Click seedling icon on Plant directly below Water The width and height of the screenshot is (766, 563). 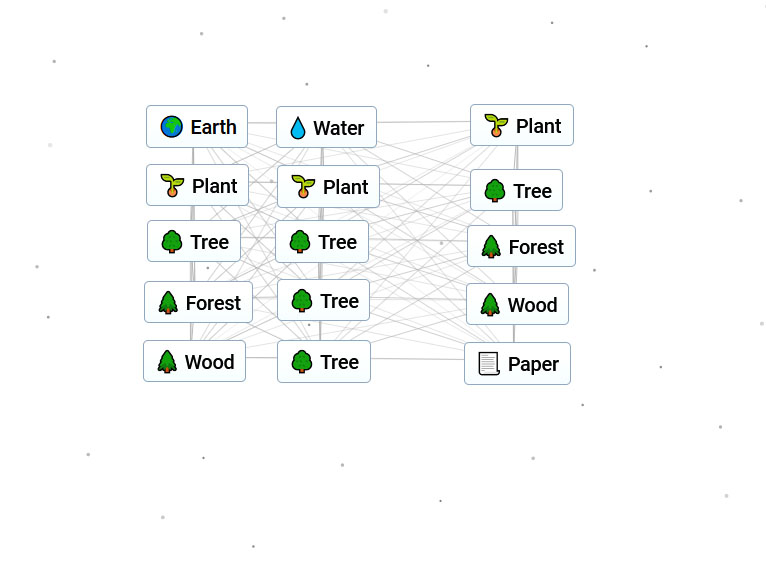(x=303, y=187)
